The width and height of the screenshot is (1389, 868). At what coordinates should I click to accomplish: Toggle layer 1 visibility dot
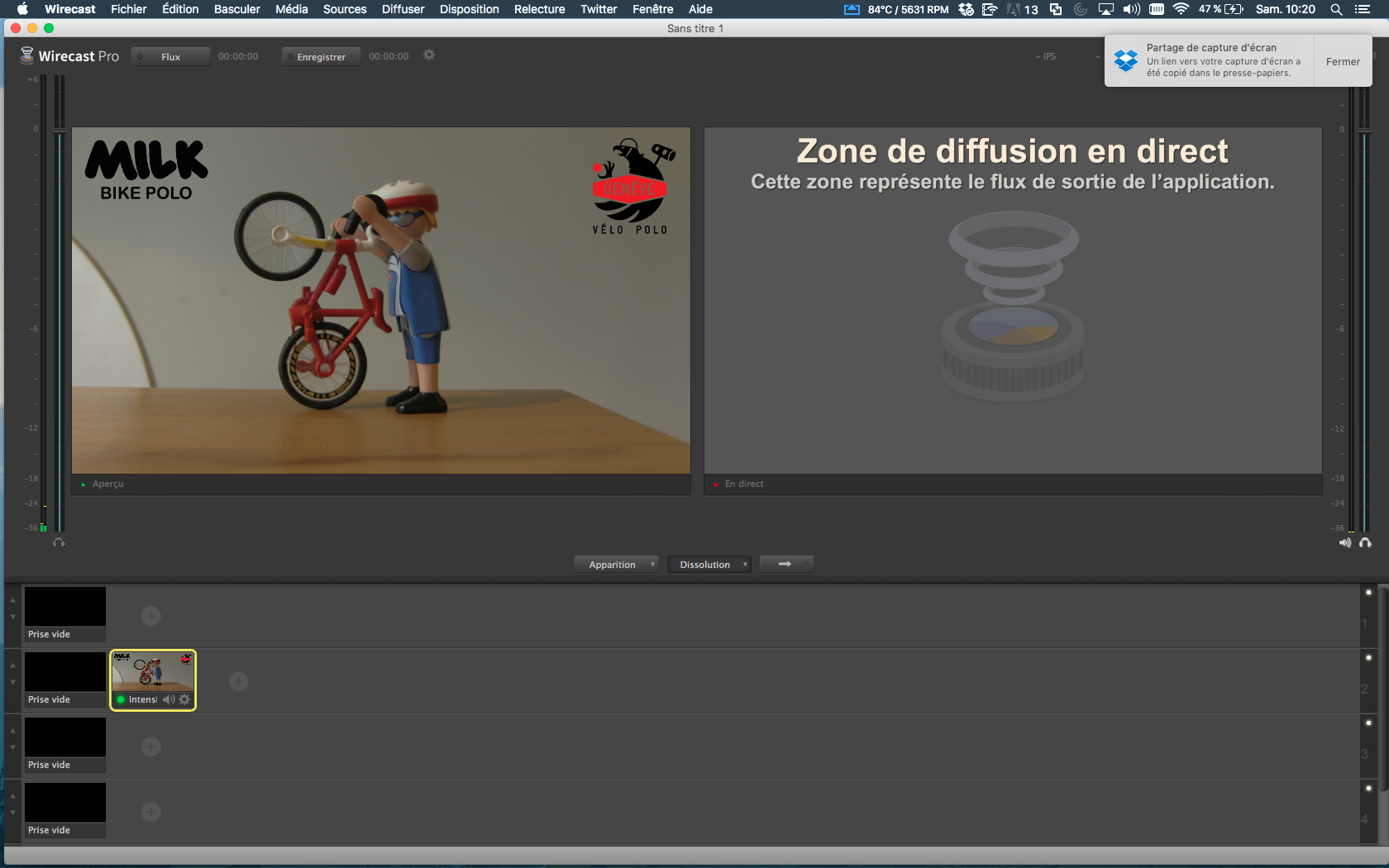1368,593
